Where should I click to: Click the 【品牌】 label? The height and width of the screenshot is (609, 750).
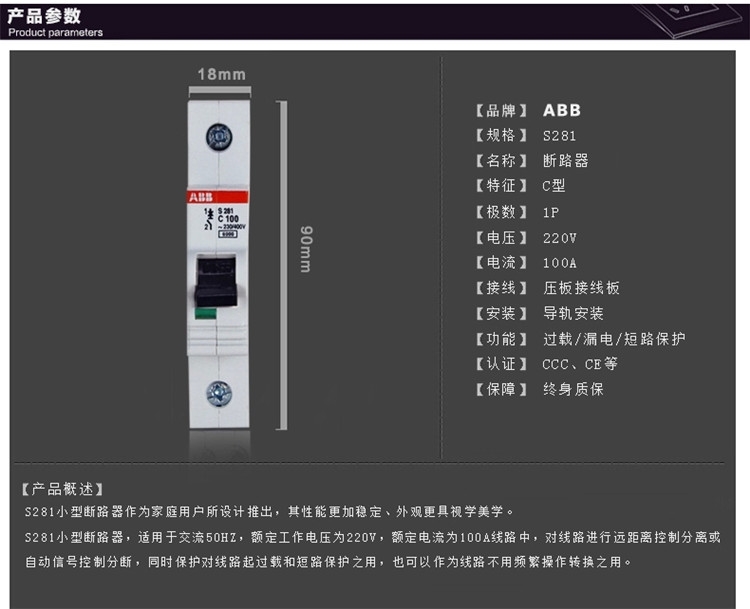point(501,111)
